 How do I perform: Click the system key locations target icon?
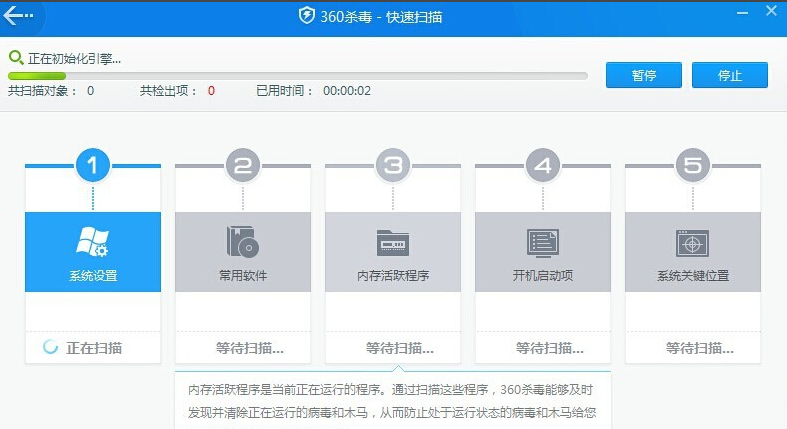693,242
